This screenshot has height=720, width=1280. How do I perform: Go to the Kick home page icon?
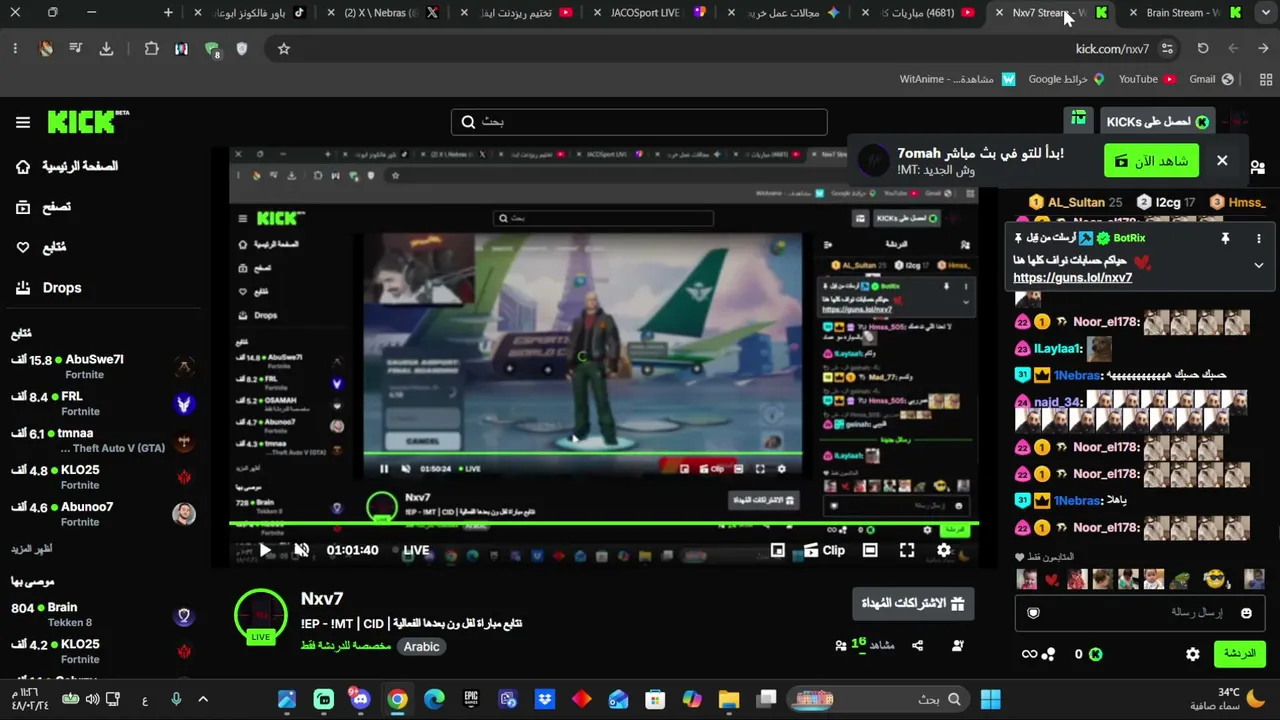coord(23,166)
